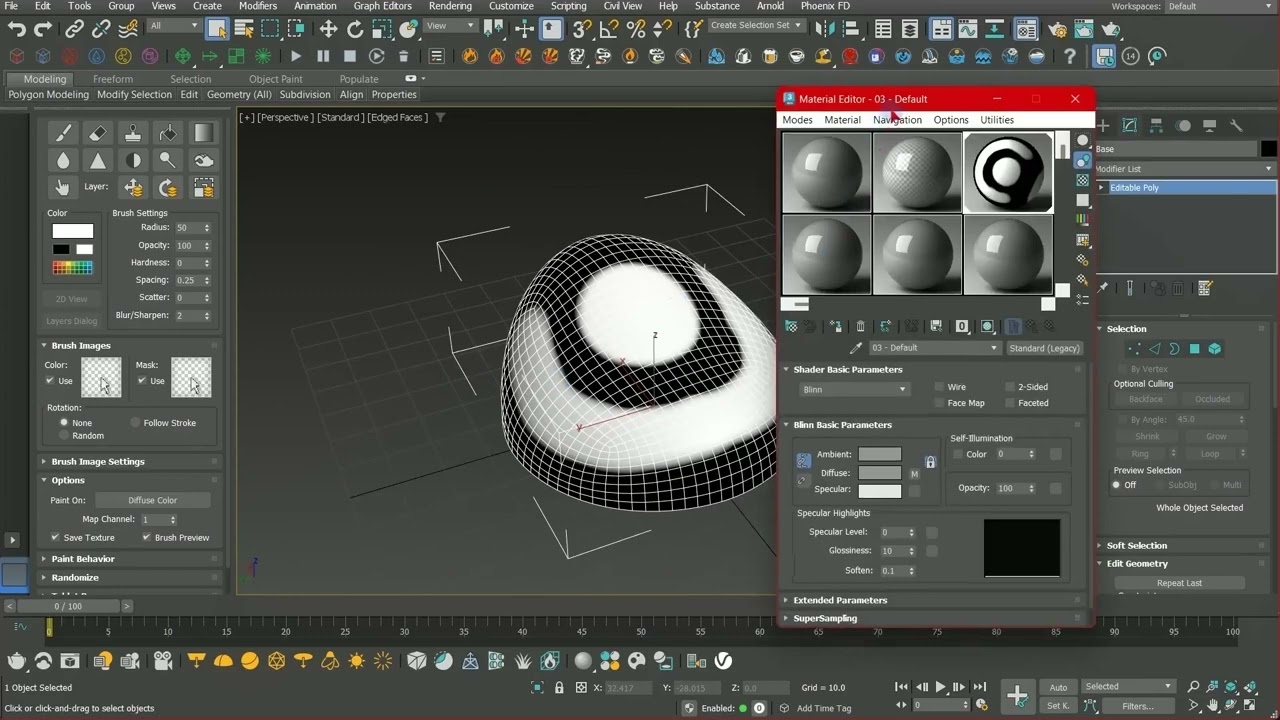
Task: Click the Select and Link chain icon
Action: [74, 29]
